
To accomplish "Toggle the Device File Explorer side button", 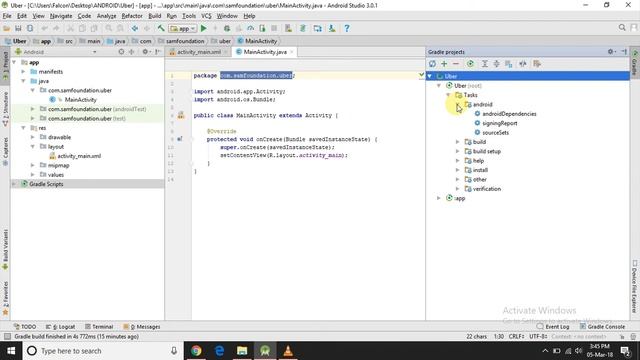I will tap(634, 286).
